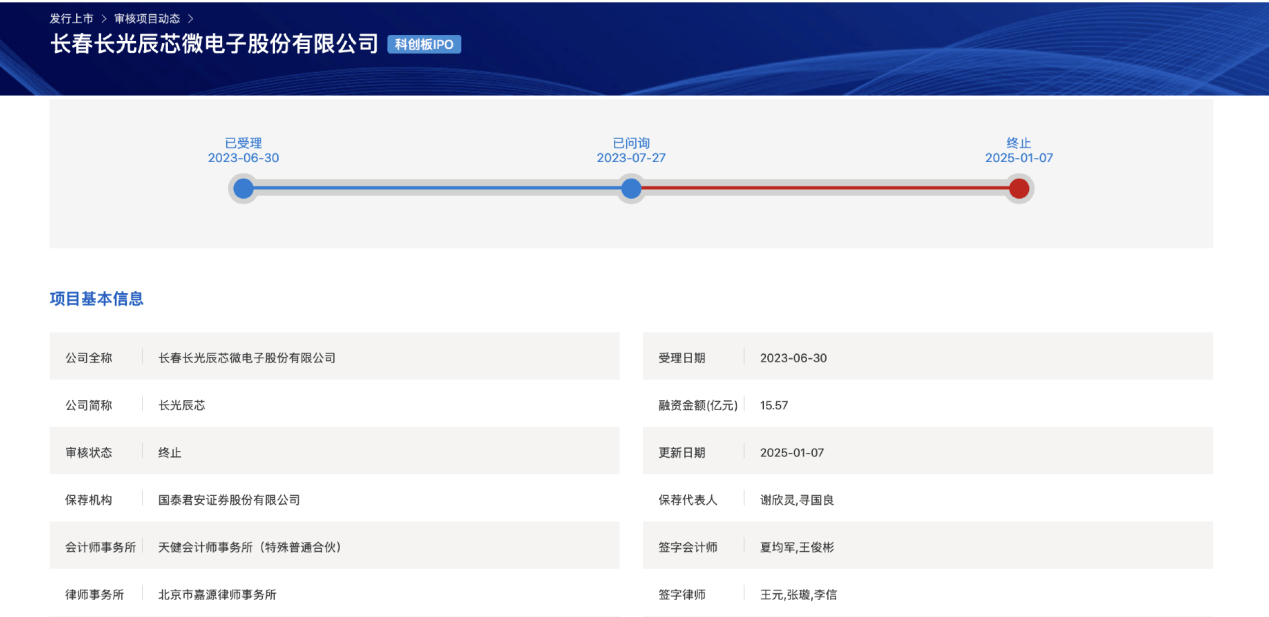1269x617 pixels.
Task: Click the 已问询 middle timeline dot
Action: (631, 188)
